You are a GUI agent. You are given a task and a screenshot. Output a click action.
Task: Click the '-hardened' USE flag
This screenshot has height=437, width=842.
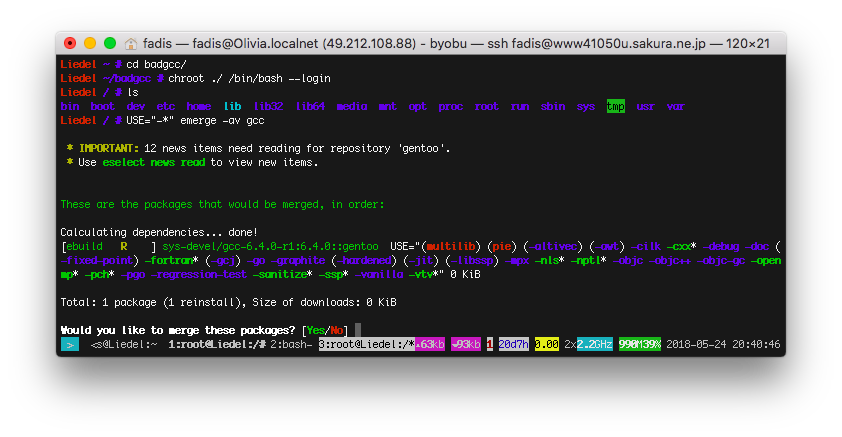[364, 260]
